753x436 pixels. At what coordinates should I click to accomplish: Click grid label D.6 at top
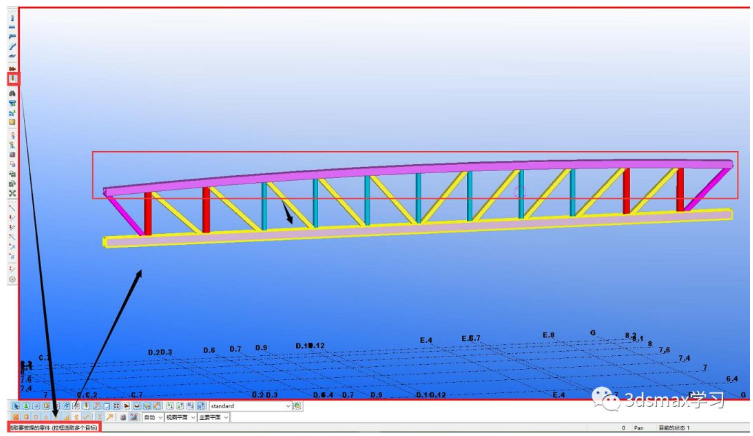pyautogui.click(x=209, y=350)
